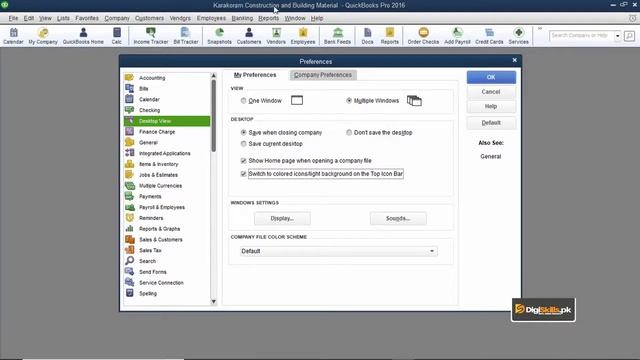Select Sales & Customers preference category
Image resolution: width=640 pixels, height=360 pixels.
(x=167, y=240)
